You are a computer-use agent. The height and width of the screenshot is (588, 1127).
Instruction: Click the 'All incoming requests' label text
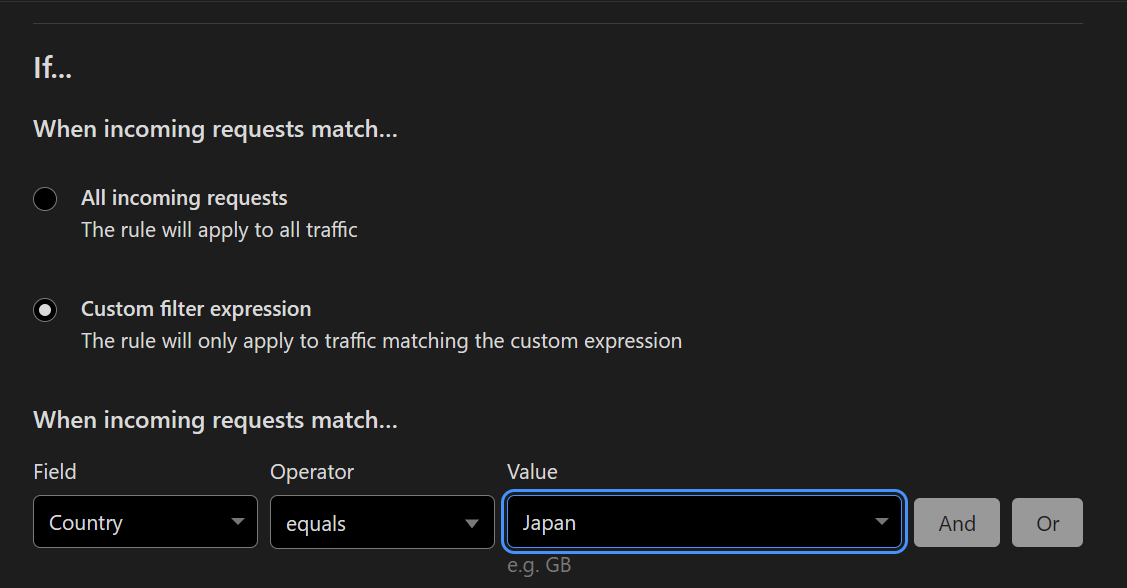[184, 198]
